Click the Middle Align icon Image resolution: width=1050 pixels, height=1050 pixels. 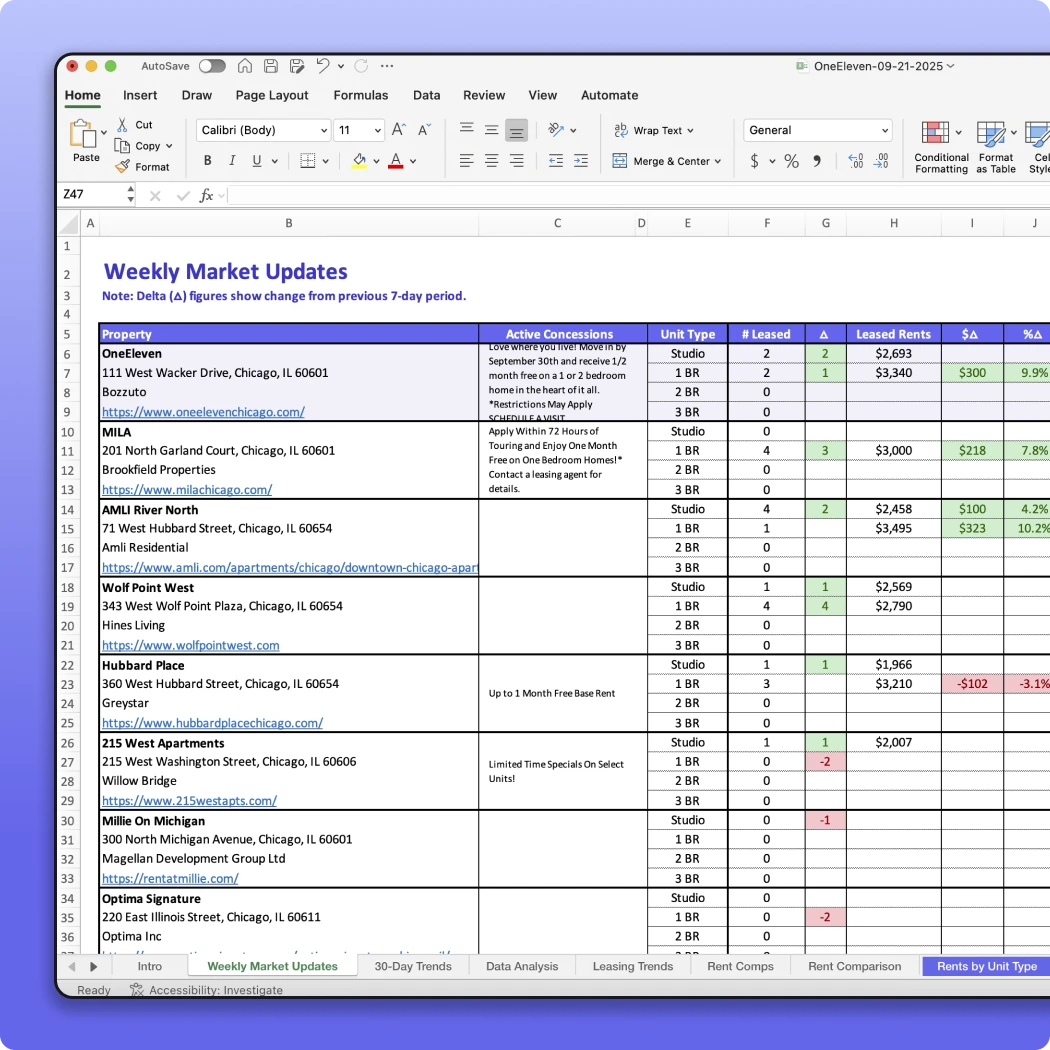coord(492,129)
